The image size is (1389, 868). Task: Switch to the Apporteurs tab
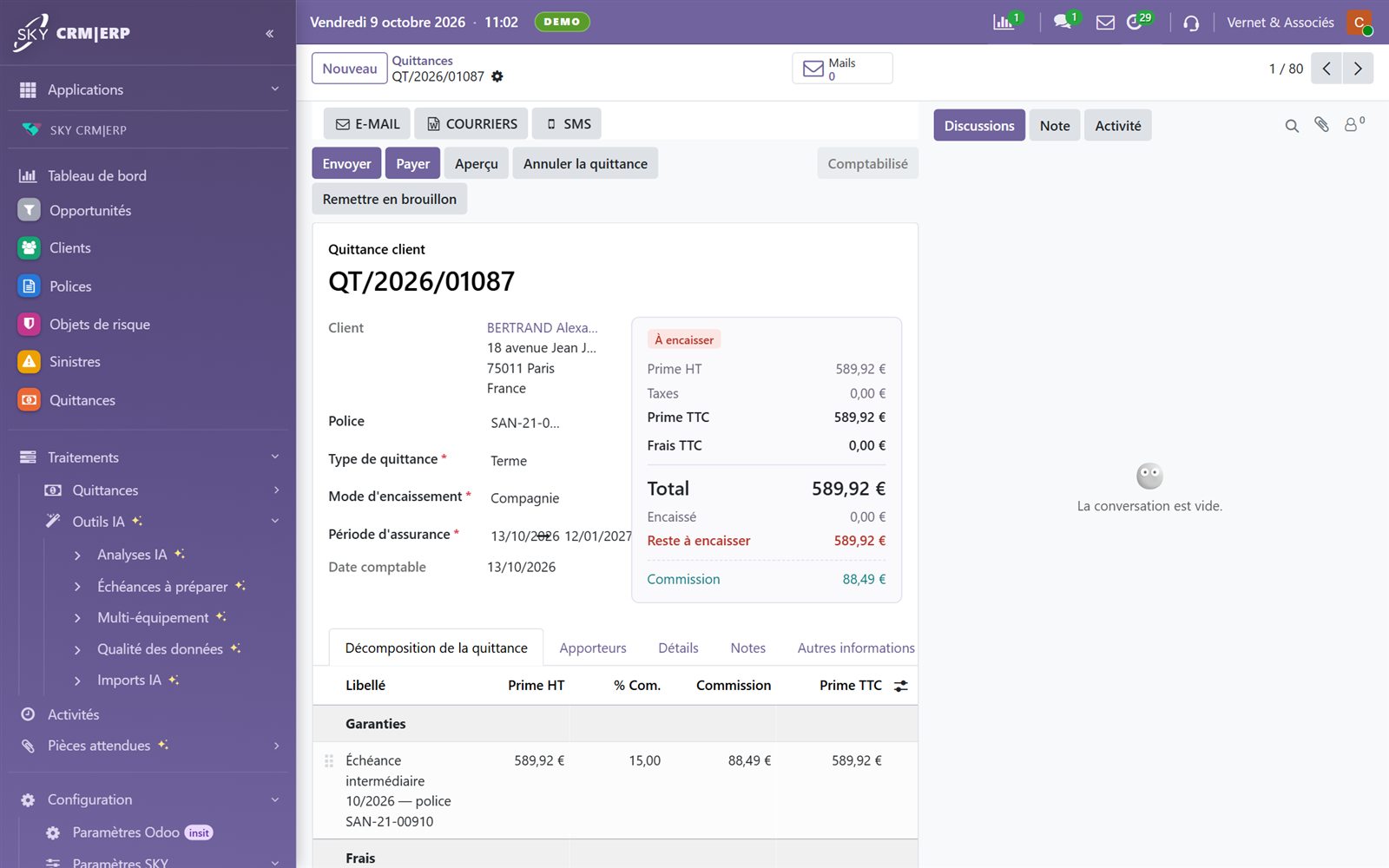[593, 648]
